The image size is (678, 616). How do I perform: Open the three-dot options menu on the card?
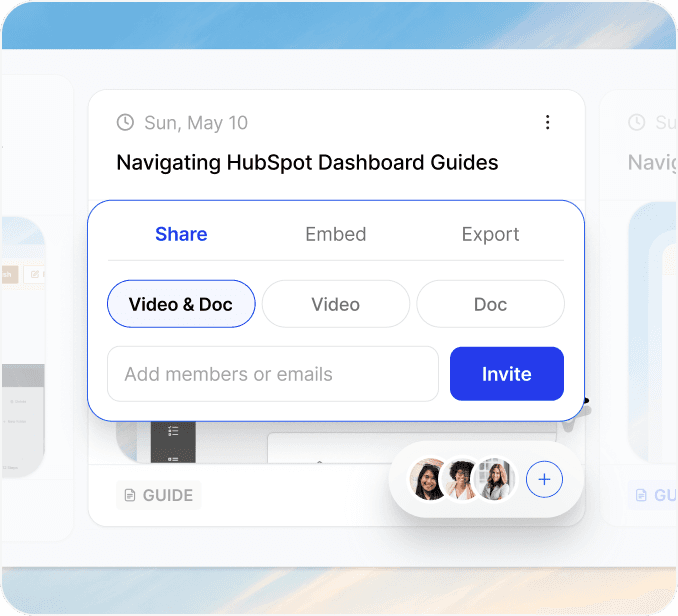click(547, 122)
